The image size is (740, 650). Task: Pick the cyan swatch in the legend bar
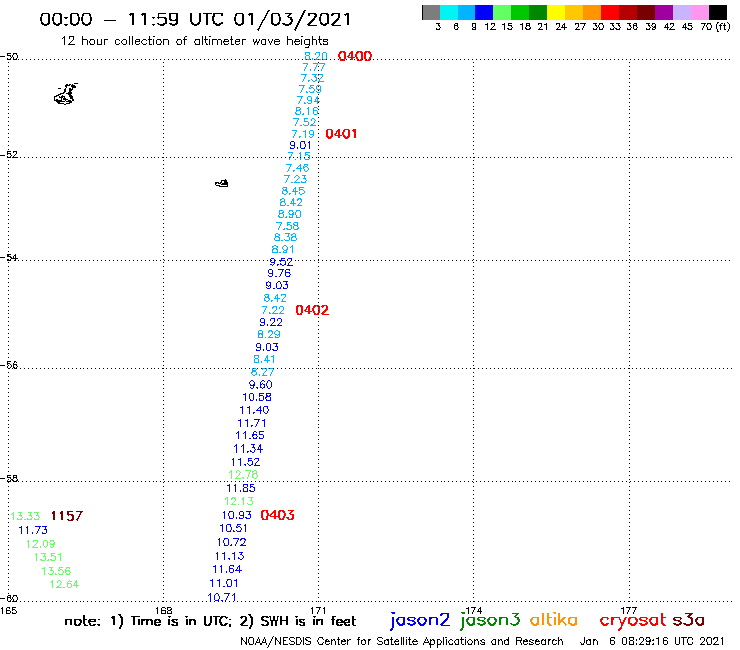(449, 12)
